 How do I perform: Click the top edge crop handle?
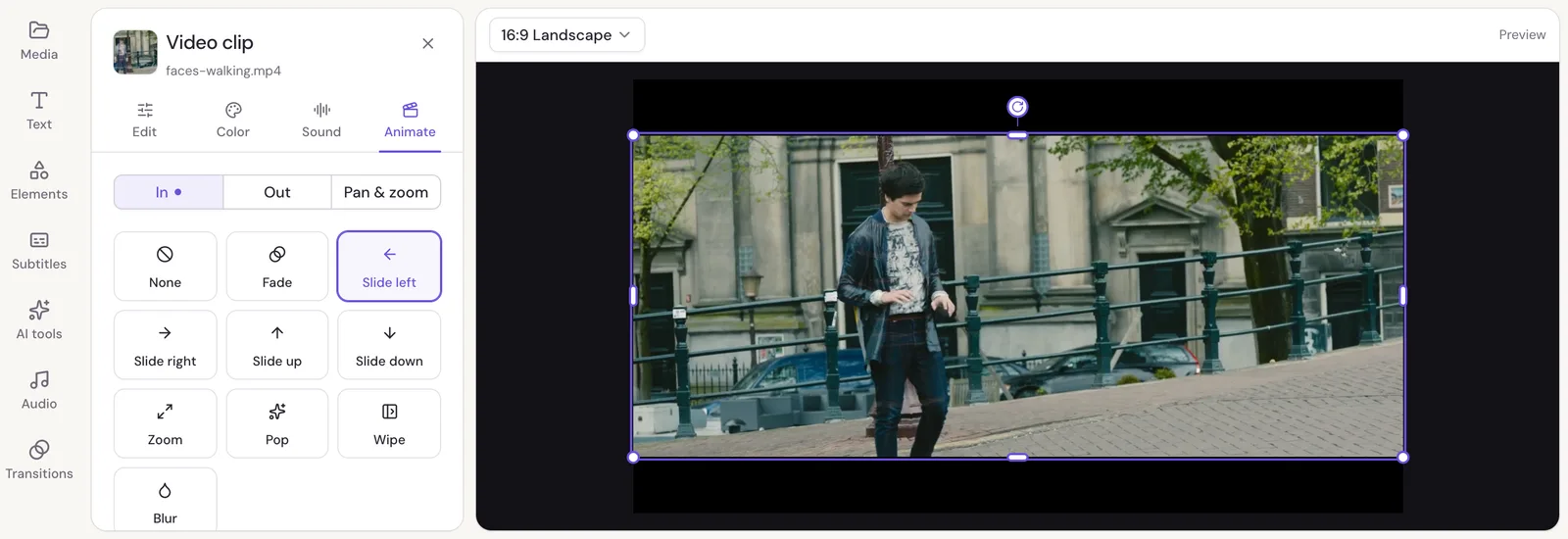[1017, 135]
